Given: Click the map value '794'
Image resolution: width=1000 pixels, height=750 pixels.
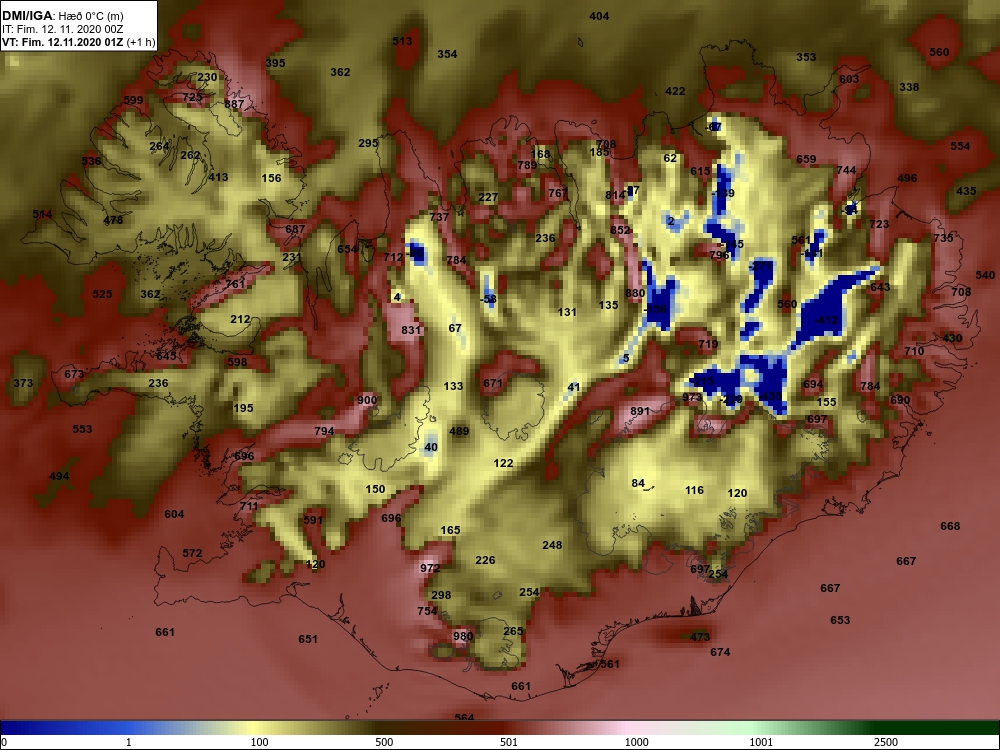Looking at the screenshot, I should [324, 431].
